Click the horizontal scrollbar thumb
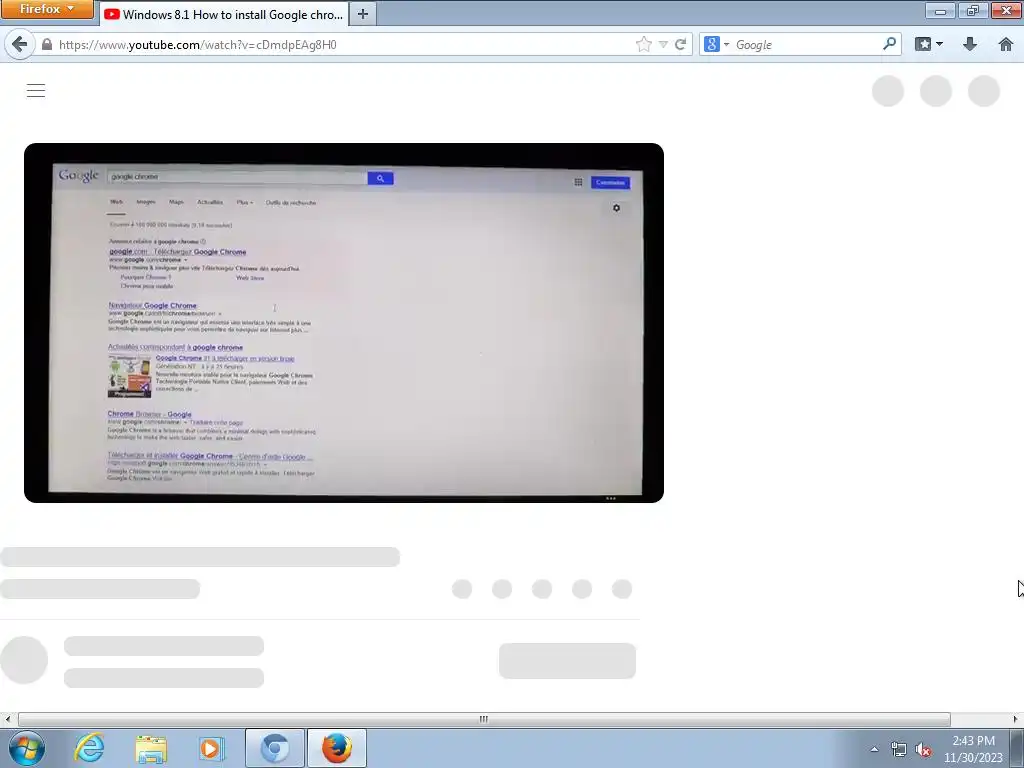Image resolution: width=1024 pixels, height=768 pixels. pos(484,719)
